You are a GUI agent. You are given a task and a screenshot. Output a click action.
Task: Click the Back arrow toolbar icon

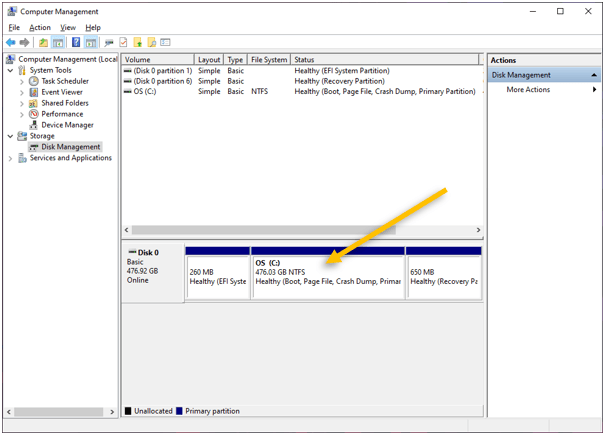coord(11,43)
